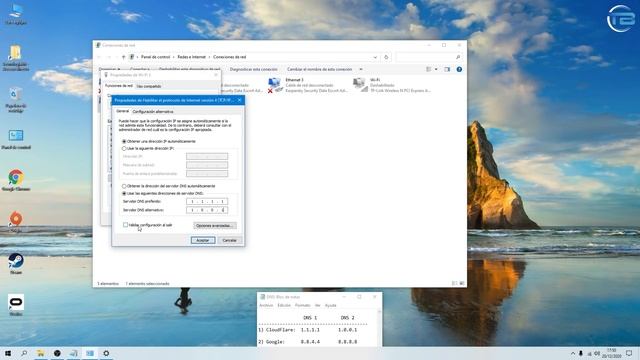Open the Origin desktop shortcut

click(16, 222)
